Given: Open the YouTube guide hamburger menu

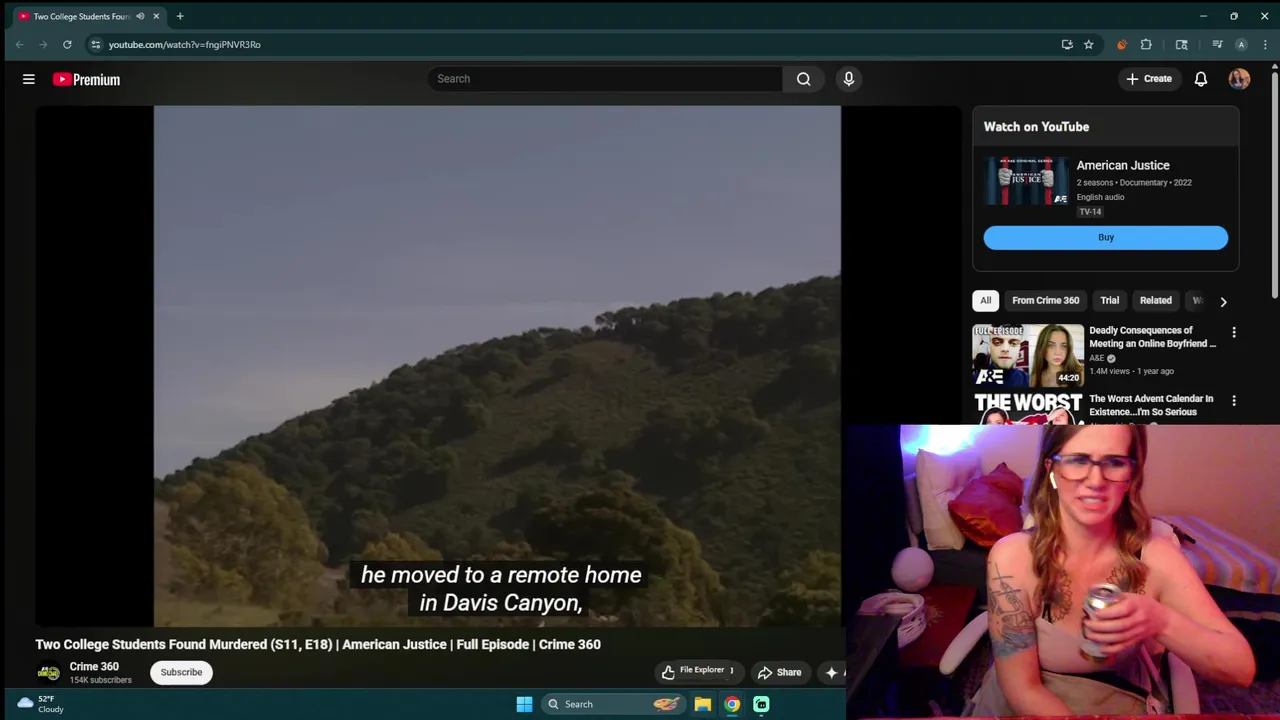Looking at the screenshot, I should coord(29,79).
